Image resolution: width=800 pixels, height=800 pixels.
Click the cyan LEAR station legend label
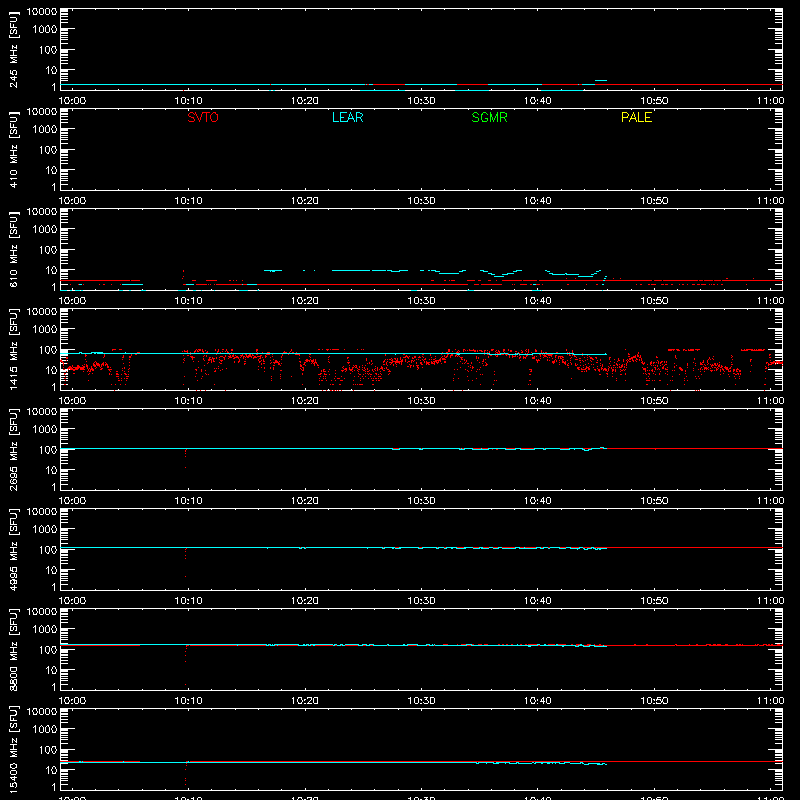[347, 117]
